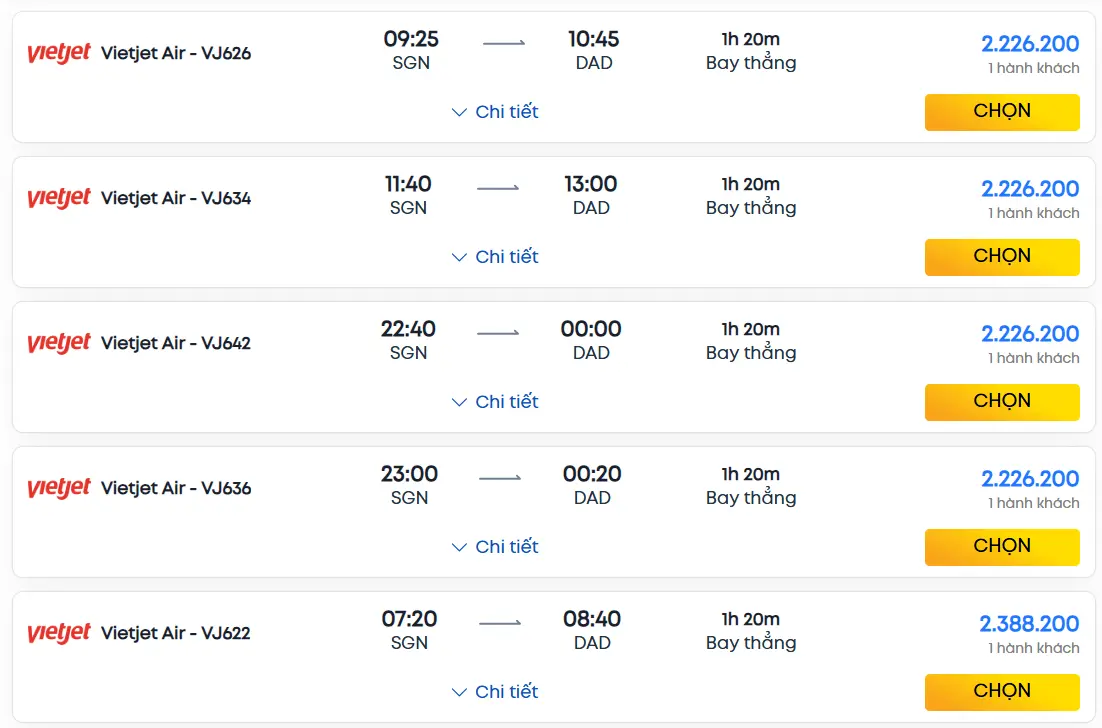Expand Chi tiết for the 11:40 flight
The width and height of the screenshot is (1102, 728).
click(x=495, y=257)
